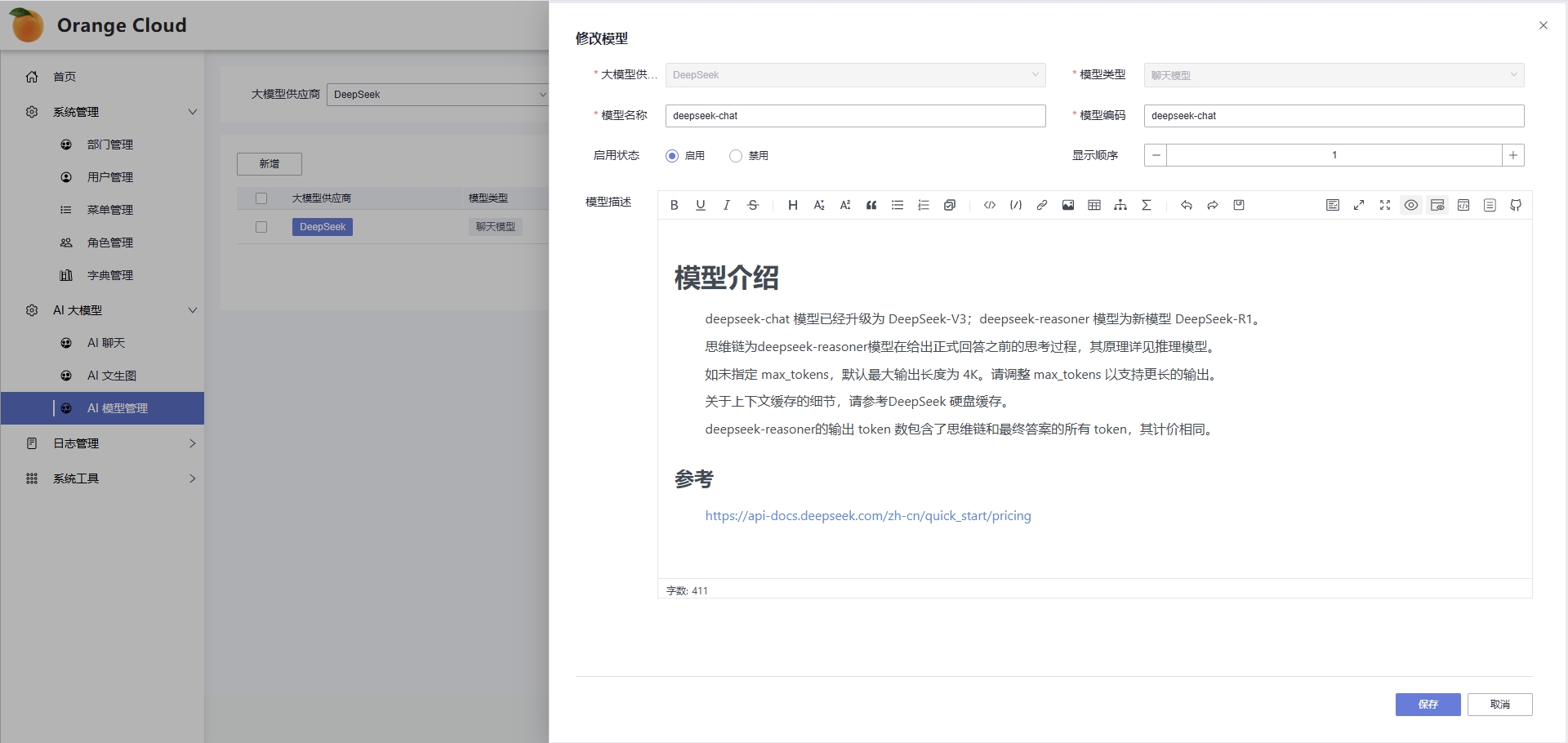Viewport: 1568px width, 743px height.
Task: Toggle the catalog outline panel
Action: tap(1490, 205)
